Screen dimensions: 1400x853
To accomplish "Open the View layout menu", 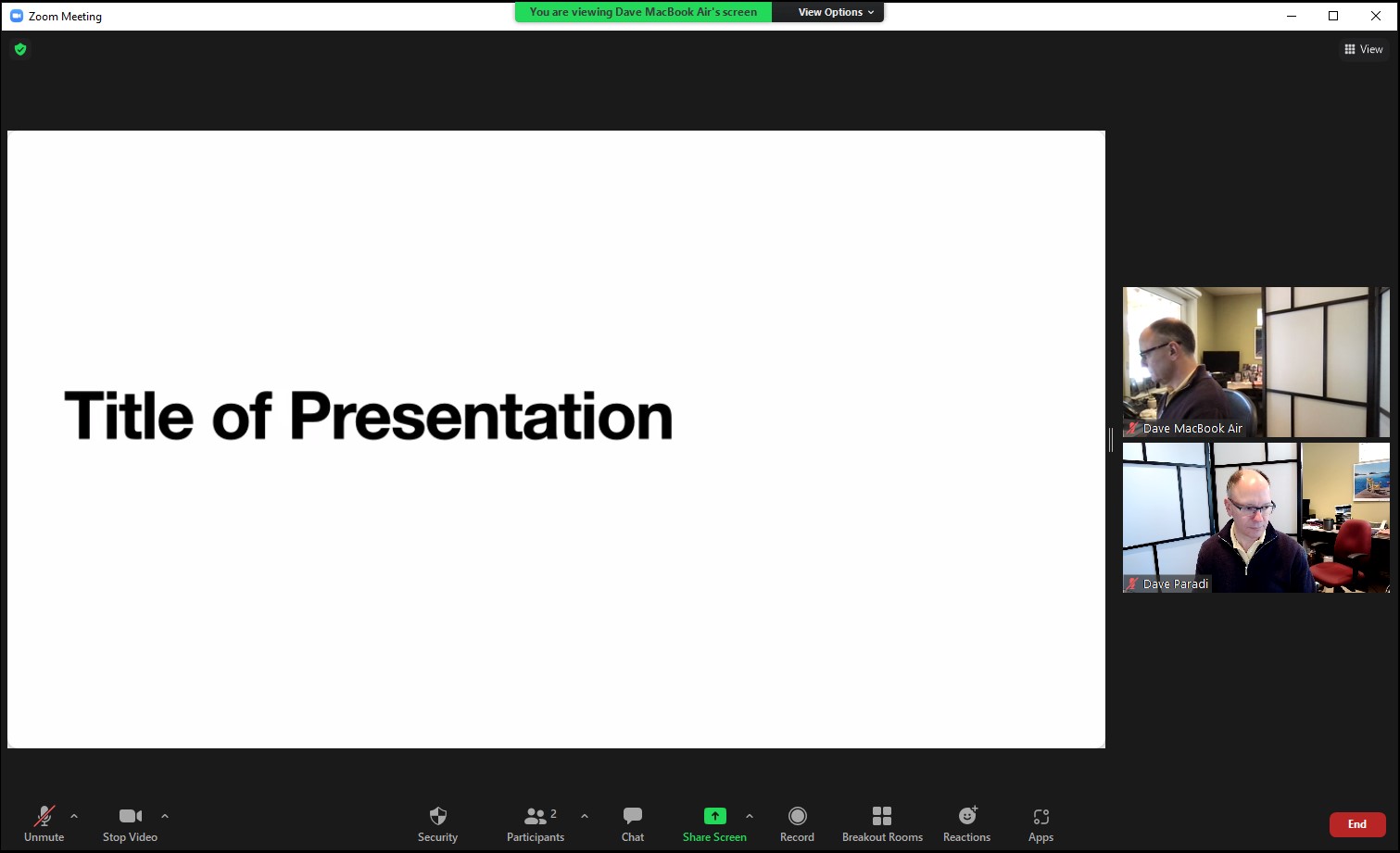I will 1363,49.
